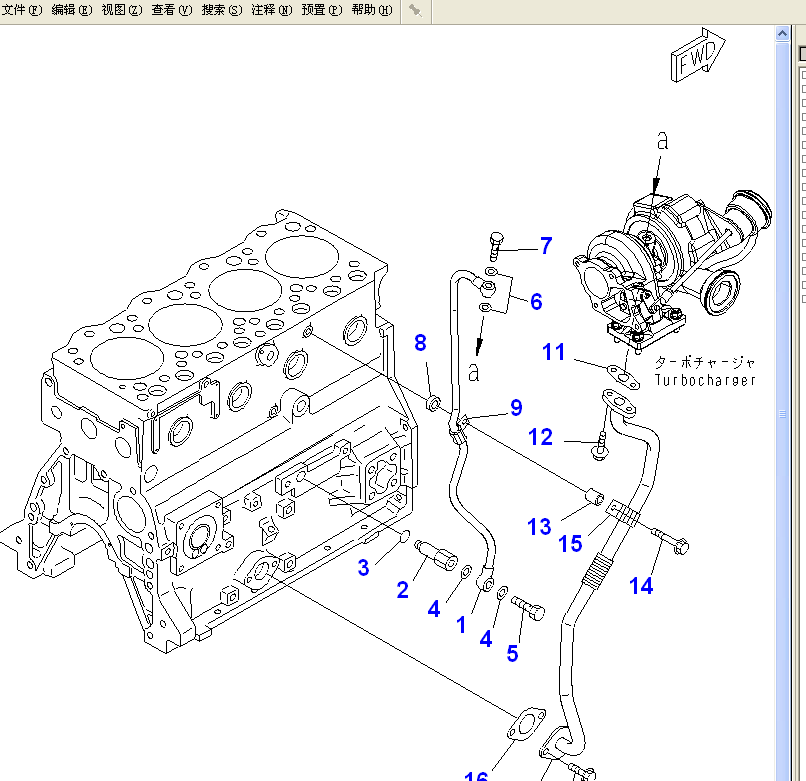Viewport: 806px width, 781px height.
Task: Click the letter 'a' below bracket 6
Action: point(473,372)
